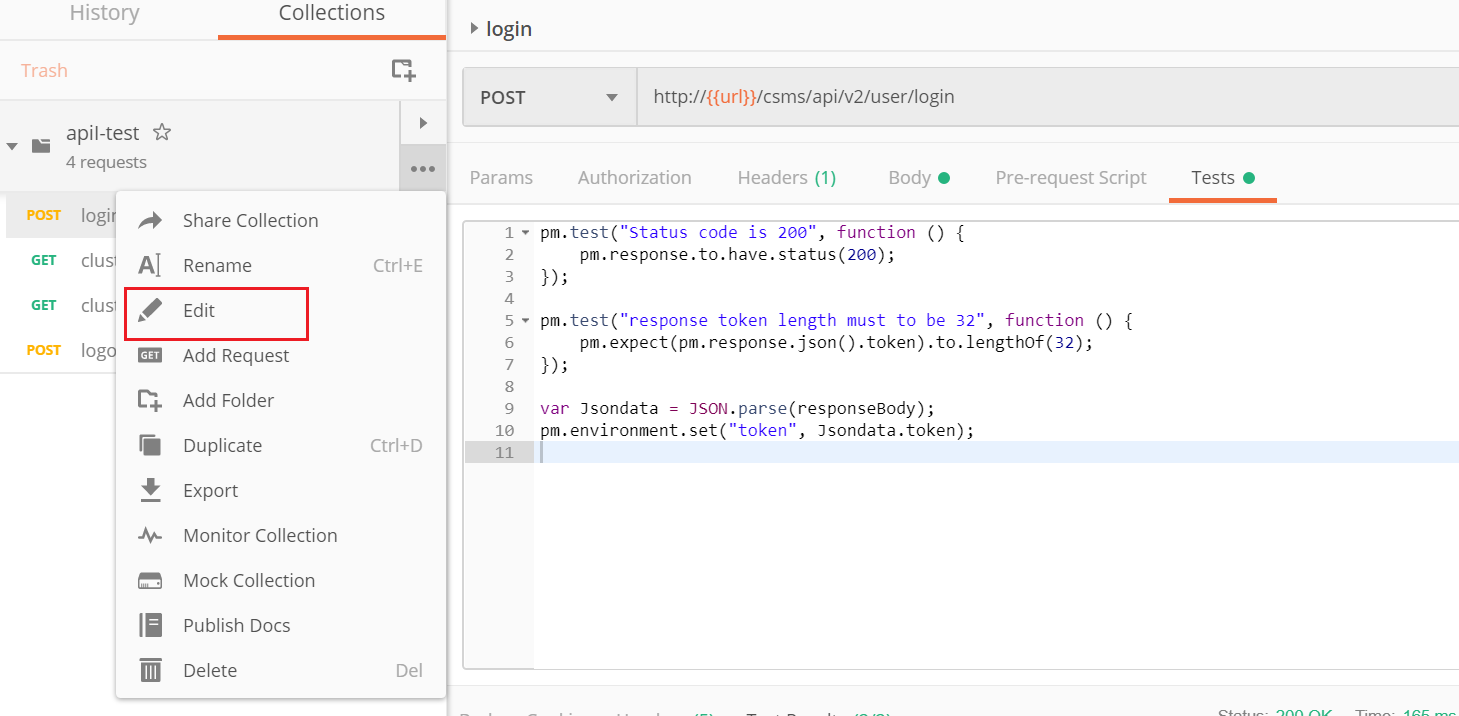Click the Mock Collection server icon
Viewport: 1459px width, 716px height.
(150, 581)
